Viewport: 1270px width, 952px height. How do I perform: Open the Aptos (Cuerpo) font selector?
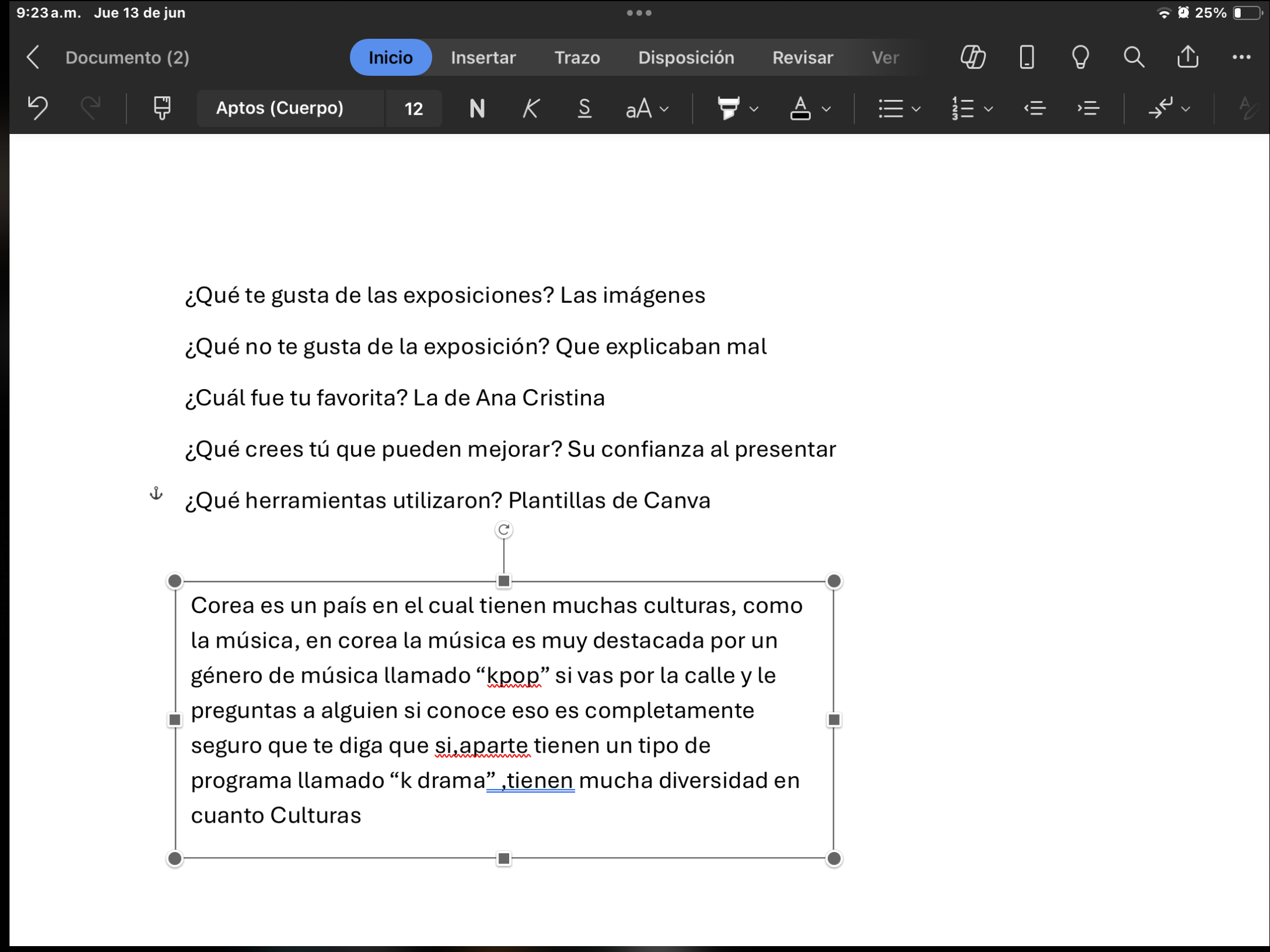[280, 108]
